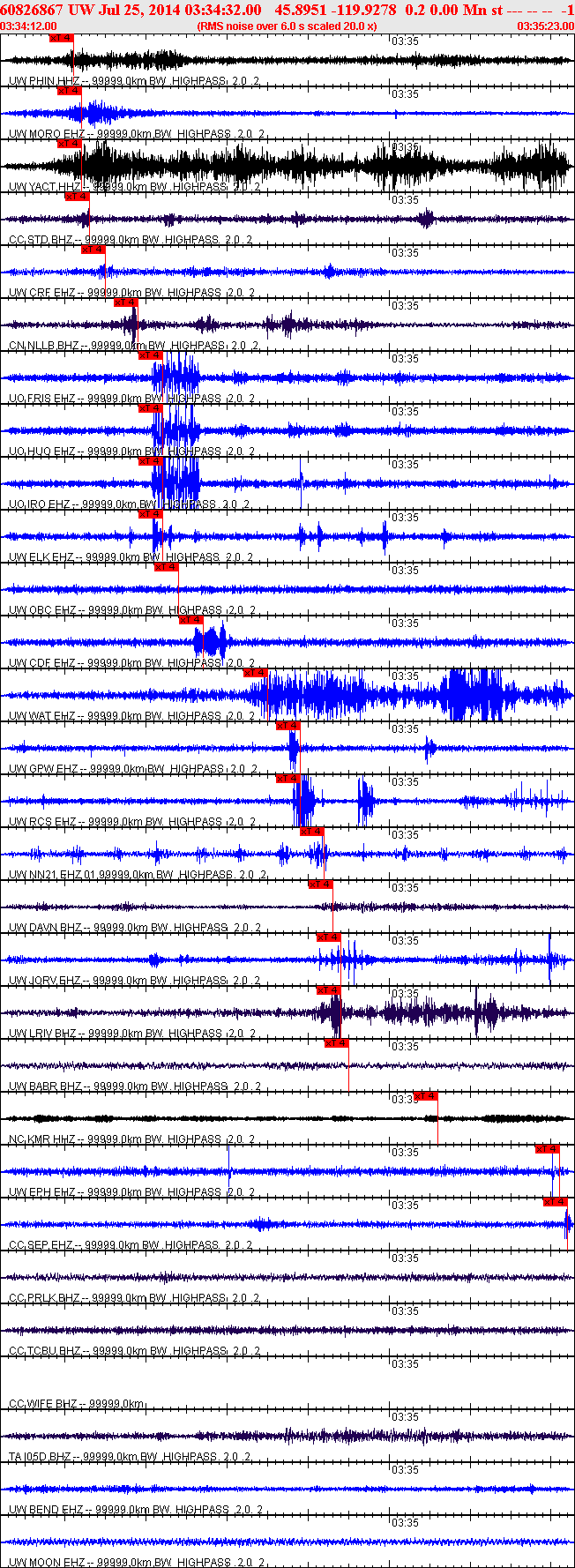Click the UO FRIS EHZ station label
Screen dimensions: 575x1568
click(x=132, y=399)
